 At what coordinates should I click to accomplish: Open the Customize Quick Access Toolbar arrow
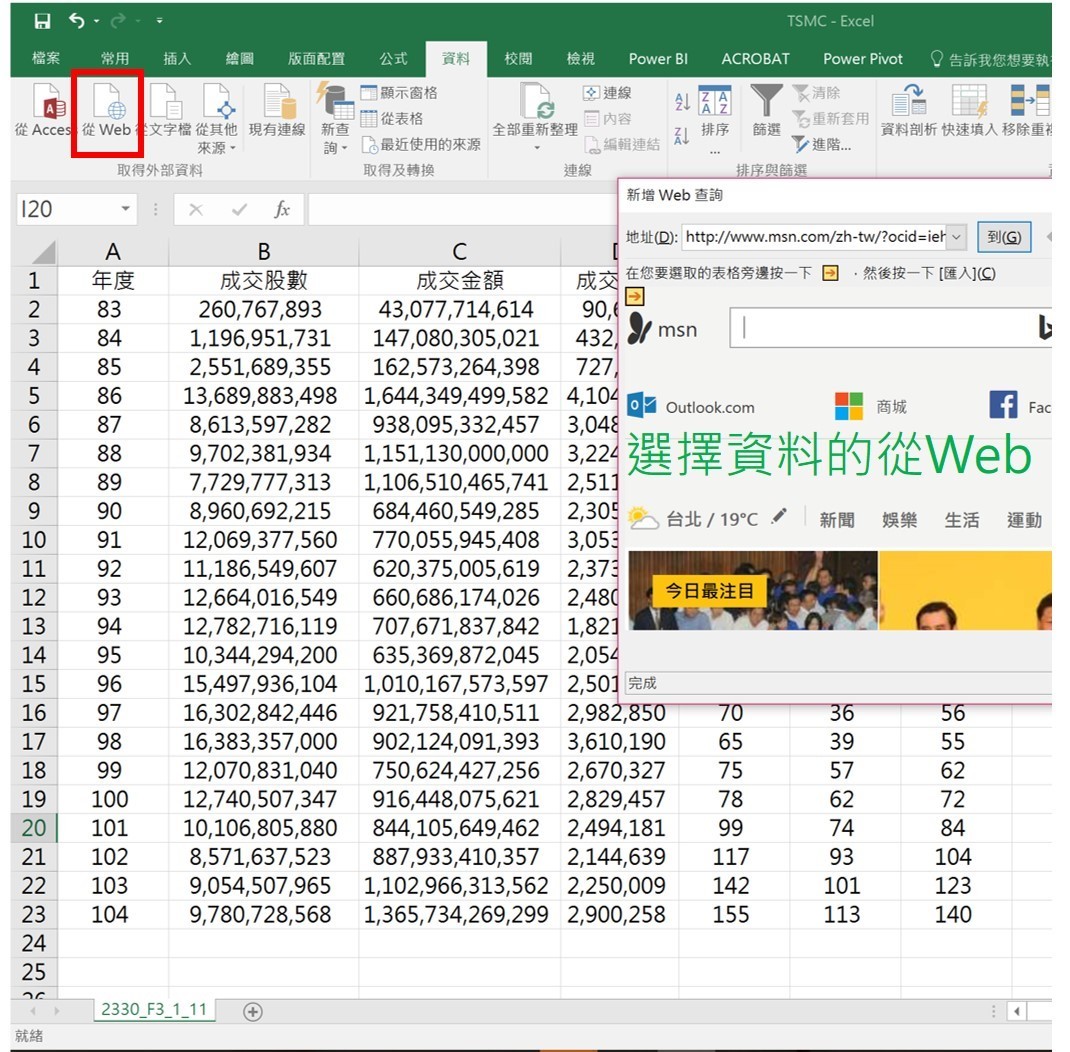click(159, 22)
